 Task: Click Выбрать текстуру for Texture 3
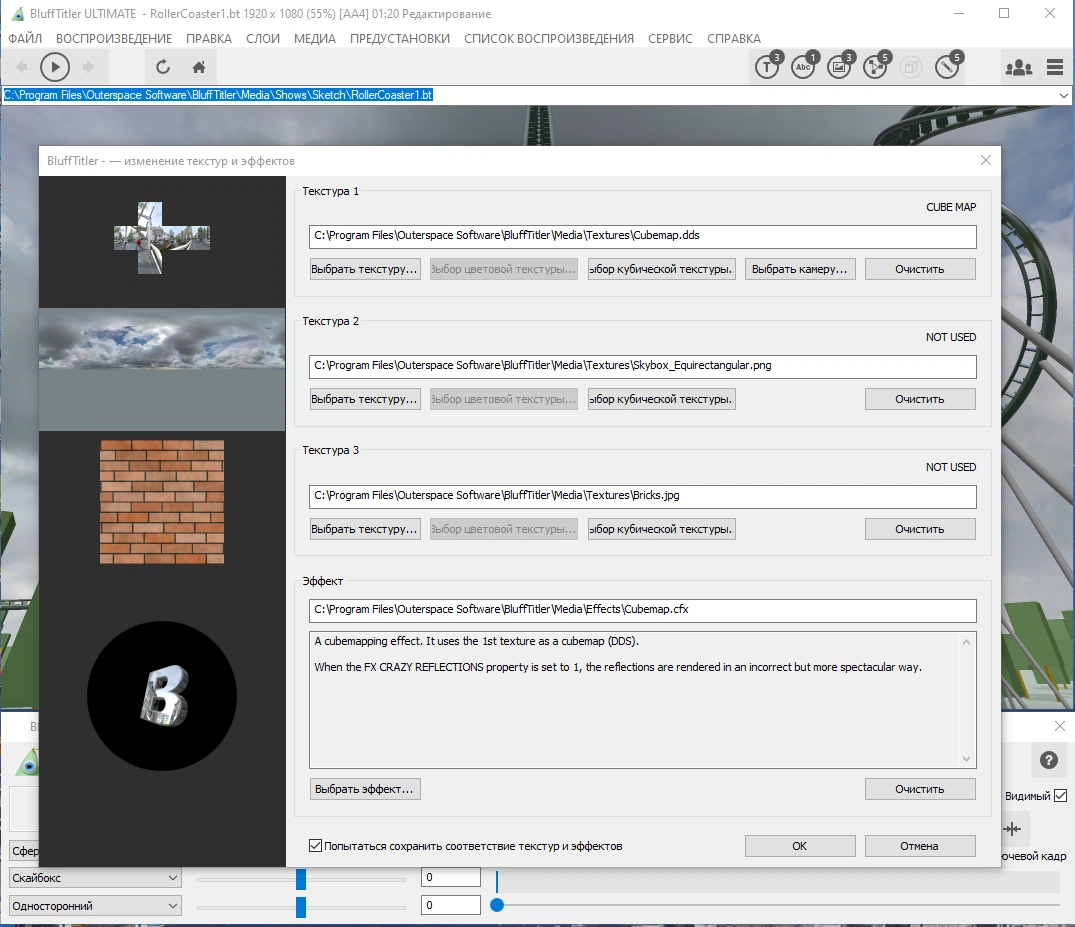365,529
